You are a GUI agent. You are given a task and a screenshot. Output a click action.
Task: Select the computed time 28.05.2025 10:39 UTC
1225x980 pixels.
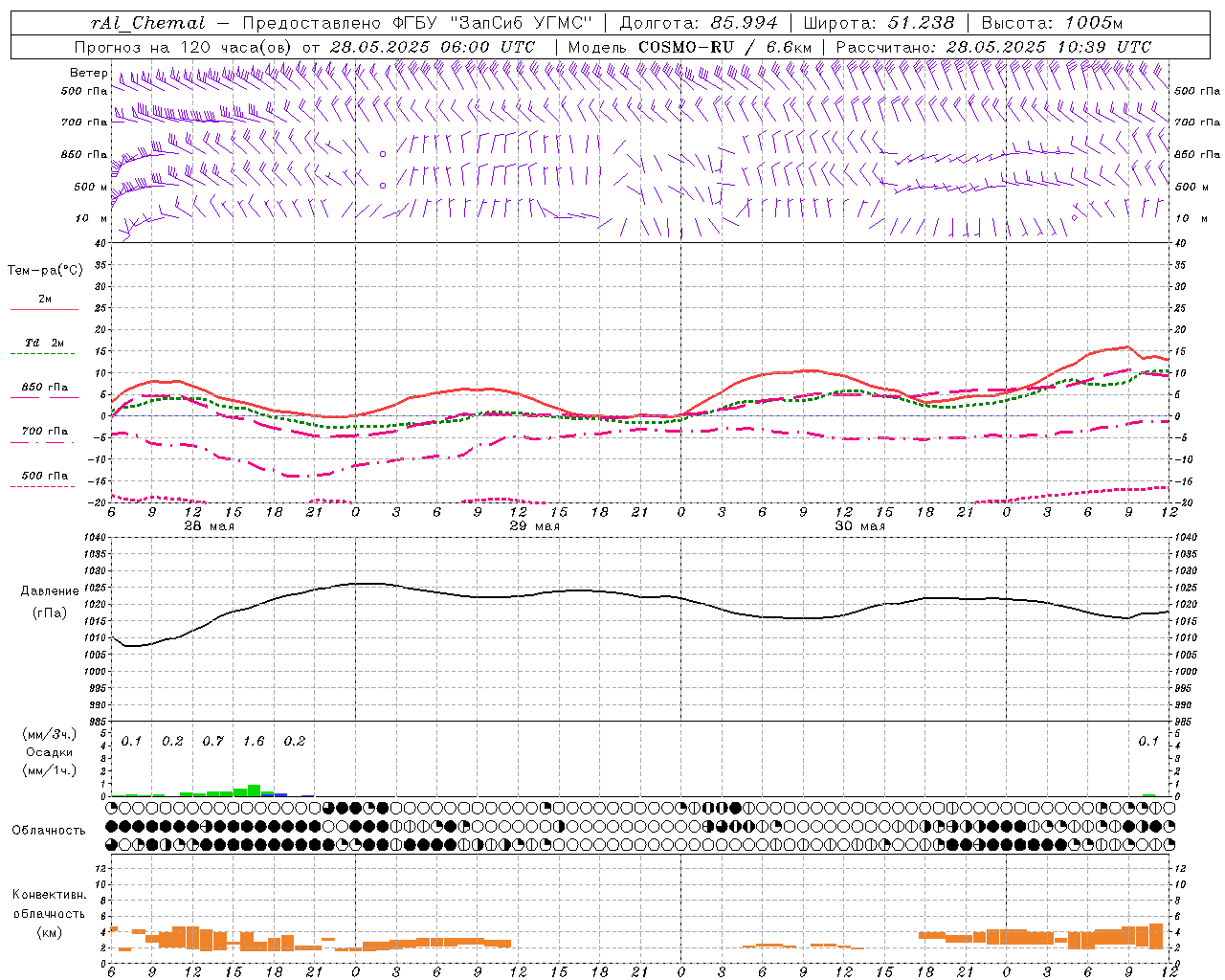(x=1048, y=47)
